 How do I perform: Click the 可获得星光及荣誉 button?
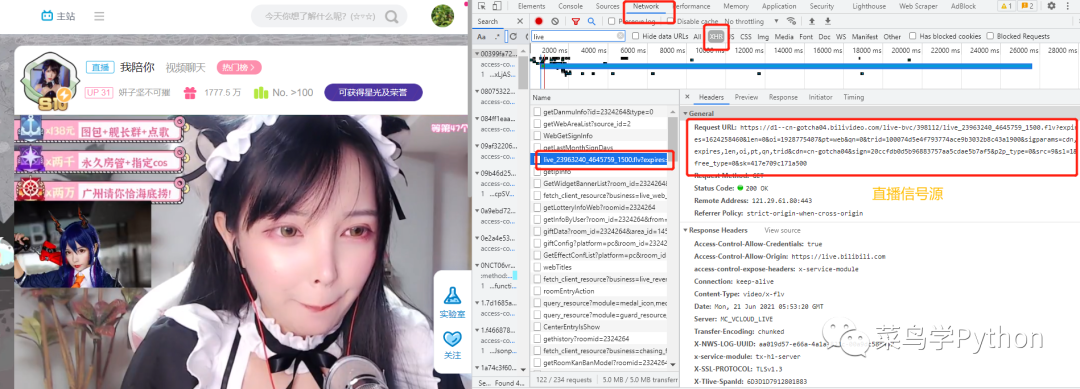373,92
